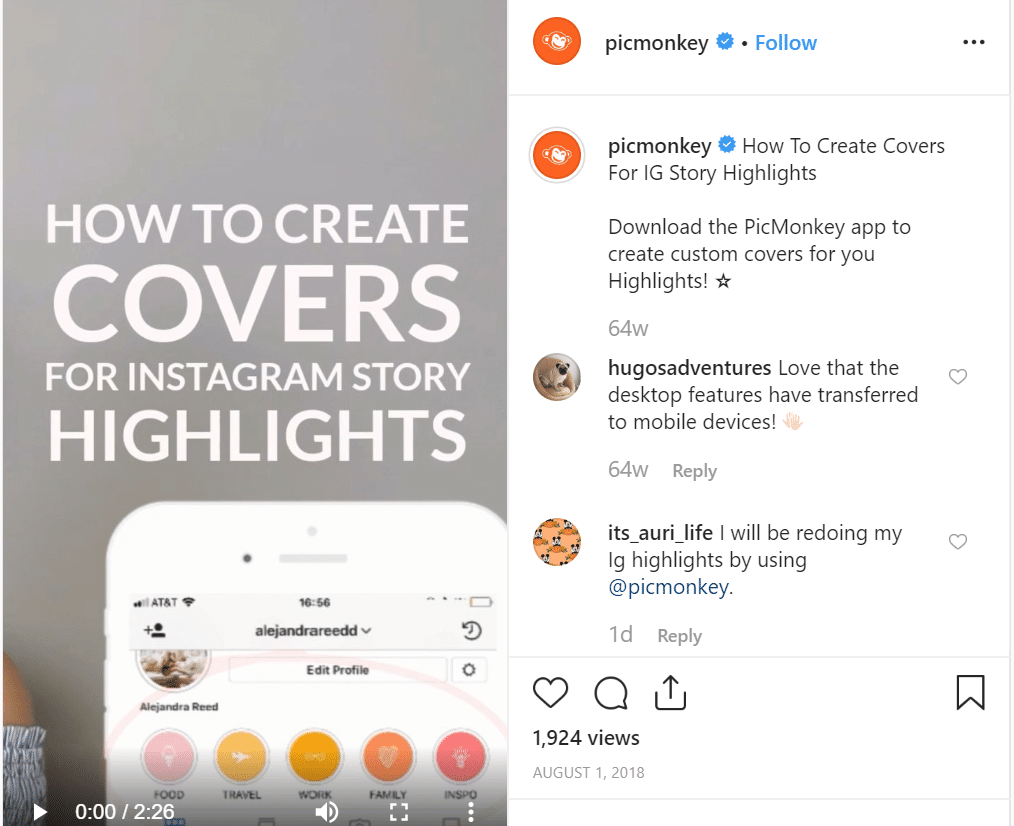Screen dimensions: 1014x826
Task: View the hugosadventures profile avatar
Action: tap(557, 377)
